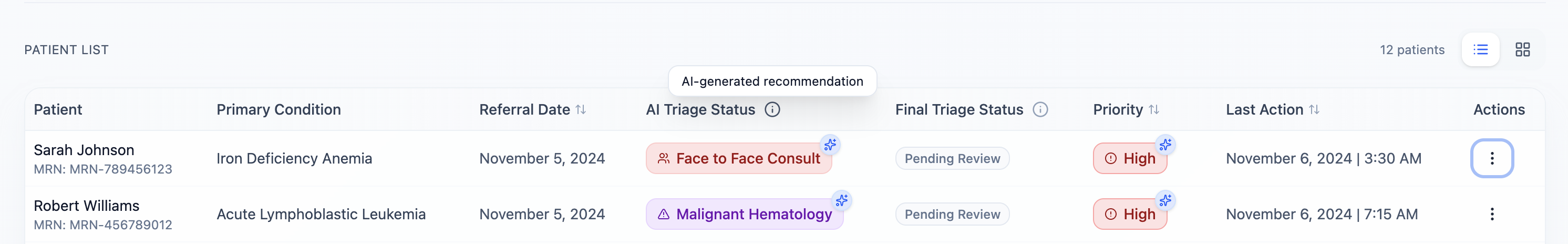Sort by Priority column
Screen dimensions: 1568x244
tap(1153, 109)
